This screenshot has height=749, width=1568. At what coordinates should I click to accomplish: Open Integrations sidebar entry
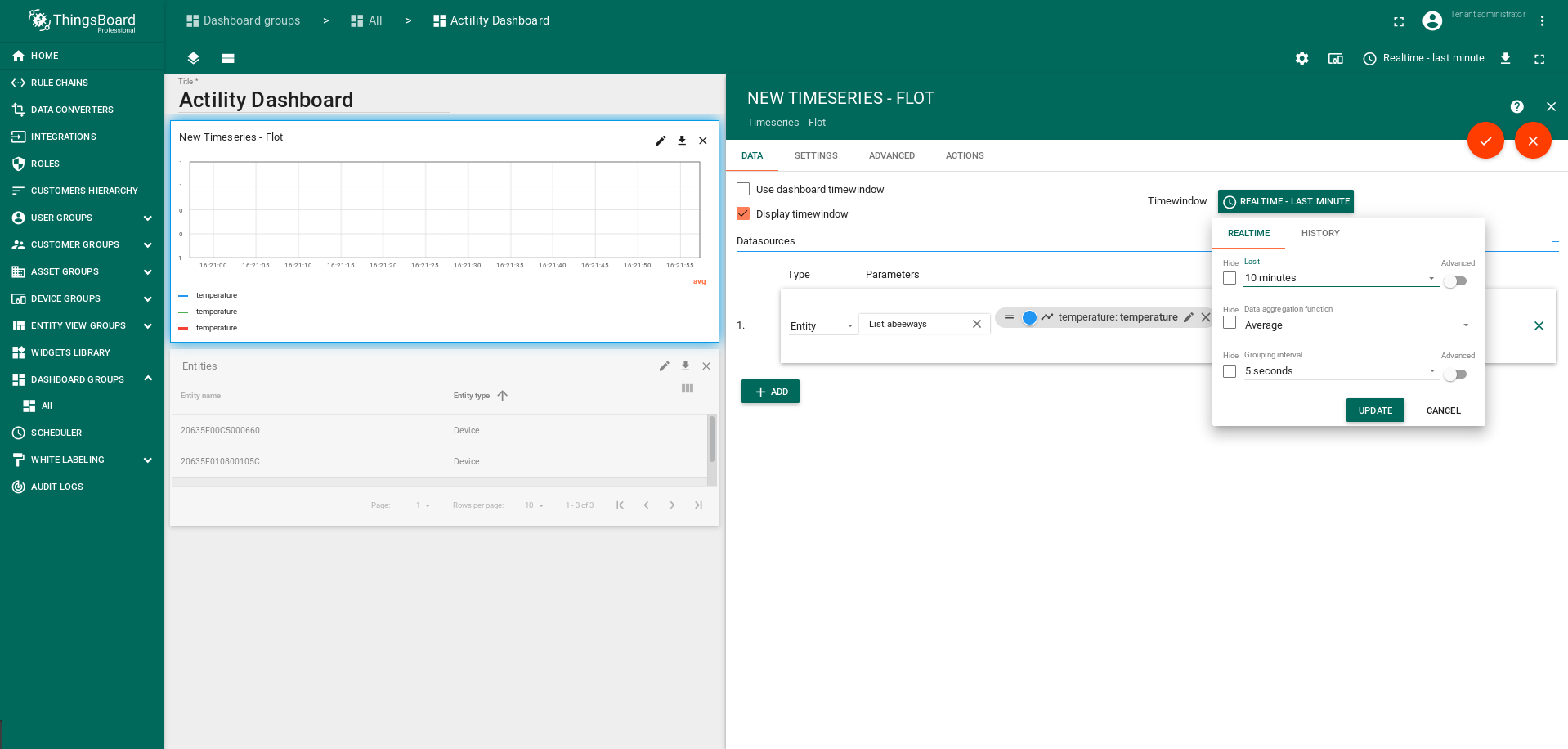pos(82,137)
